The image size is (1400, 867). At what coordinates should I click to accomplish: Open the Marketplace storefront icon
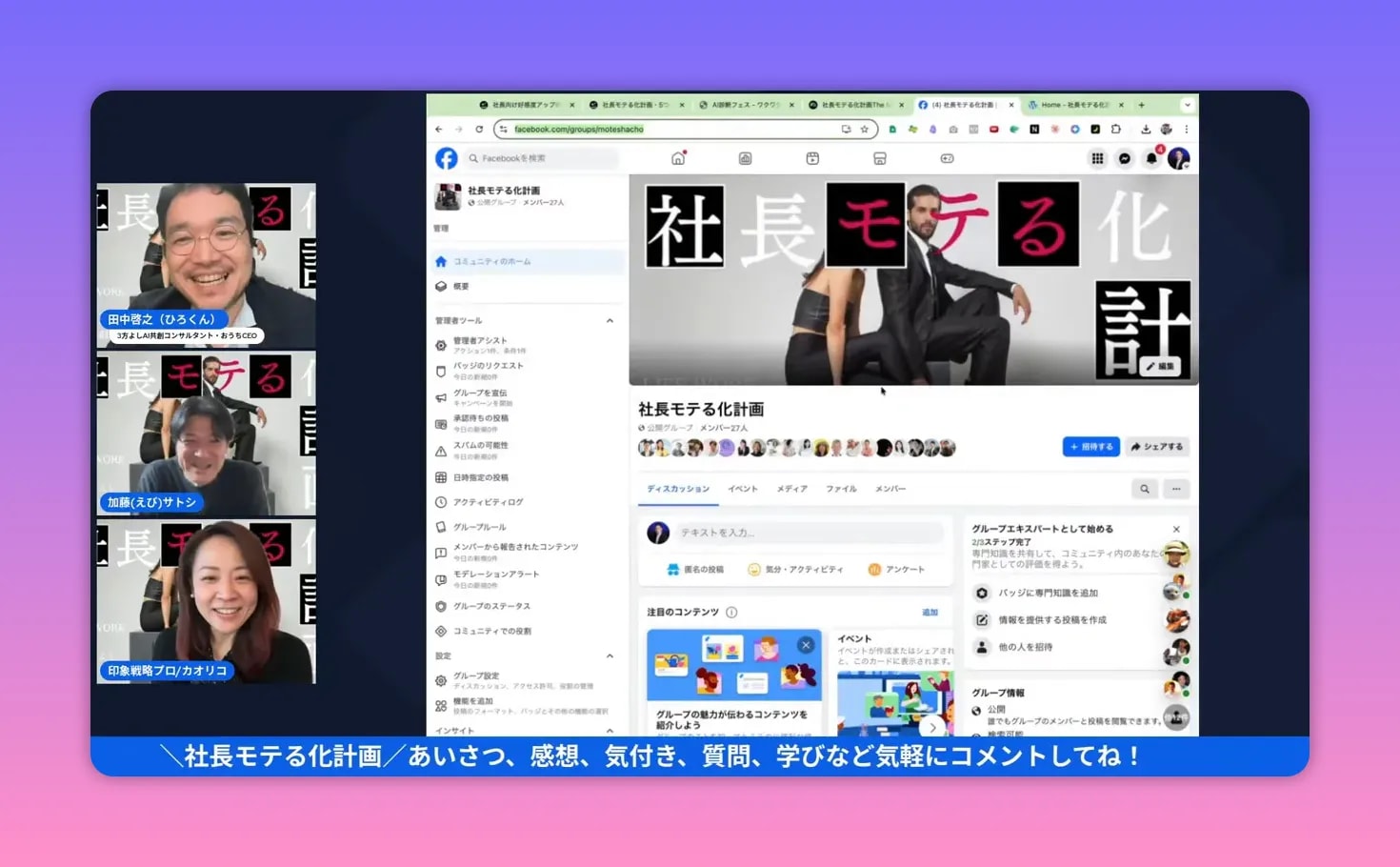tap(878, 159)
